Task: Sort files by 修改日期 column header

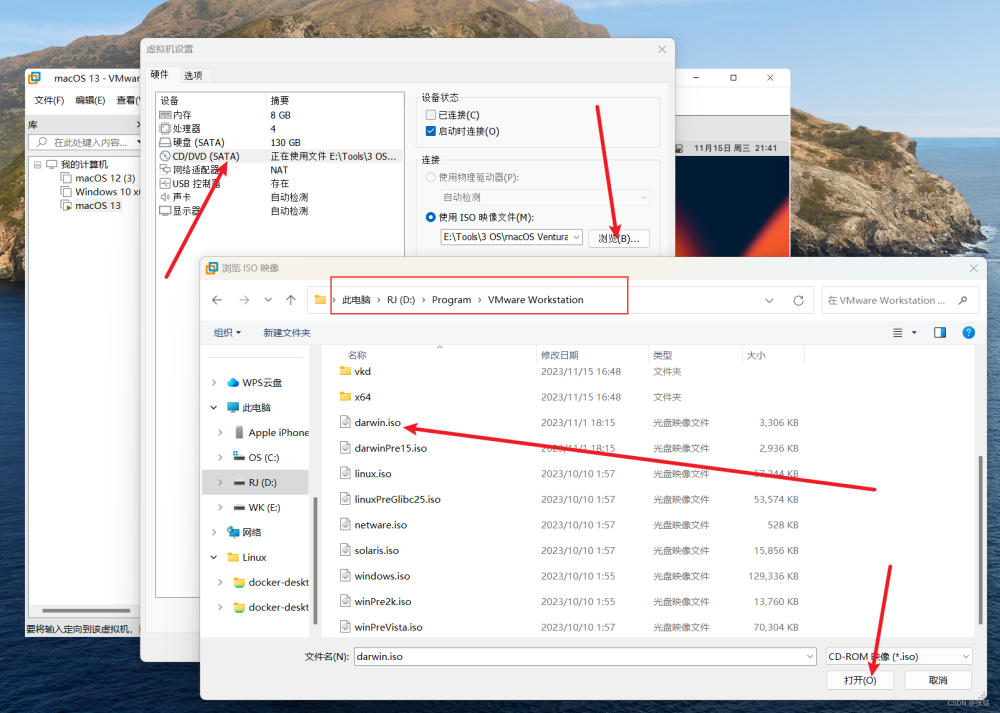Action: pyautogui.click(x=559, y=355)
